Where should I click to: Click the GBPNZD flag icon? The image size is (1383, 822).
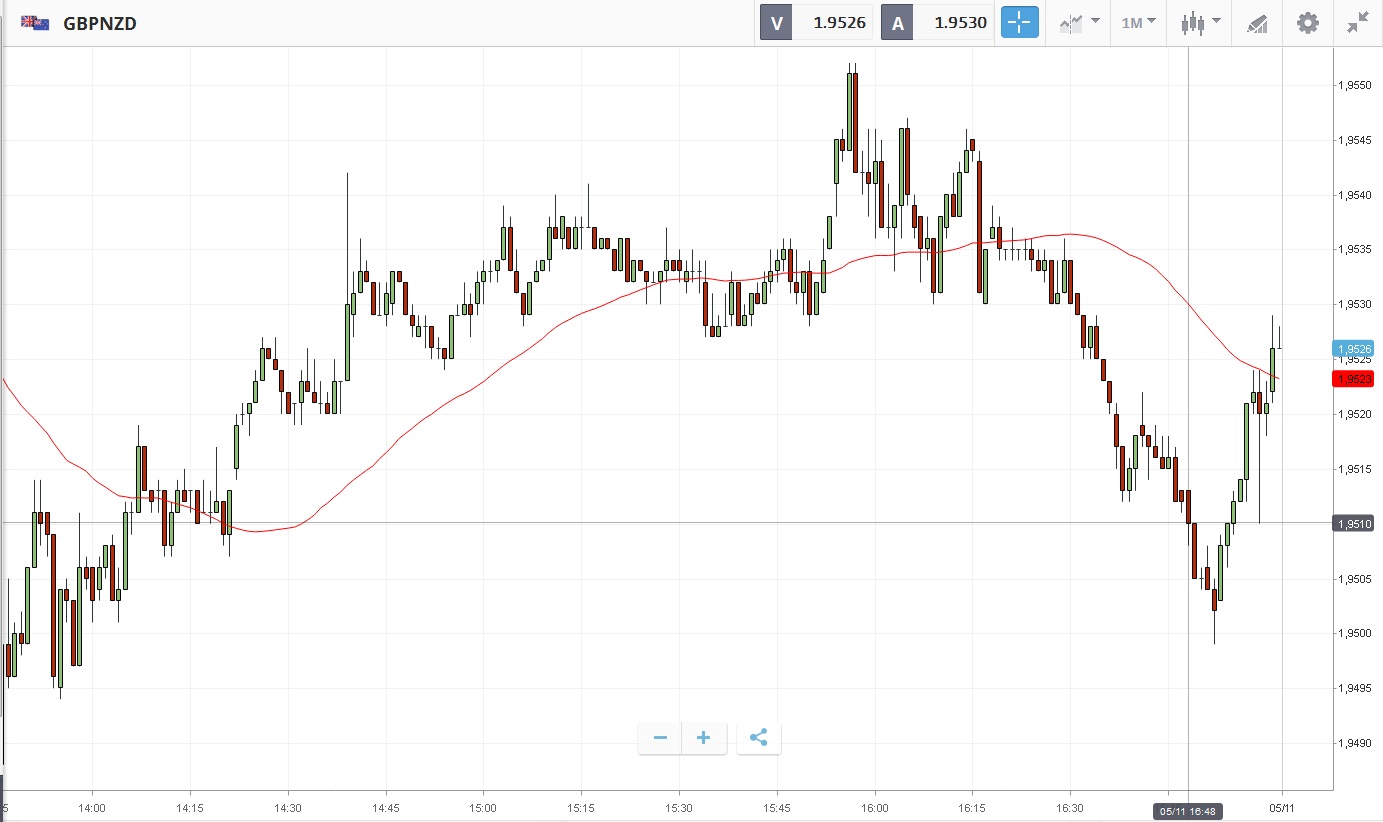tap(35, 23)
